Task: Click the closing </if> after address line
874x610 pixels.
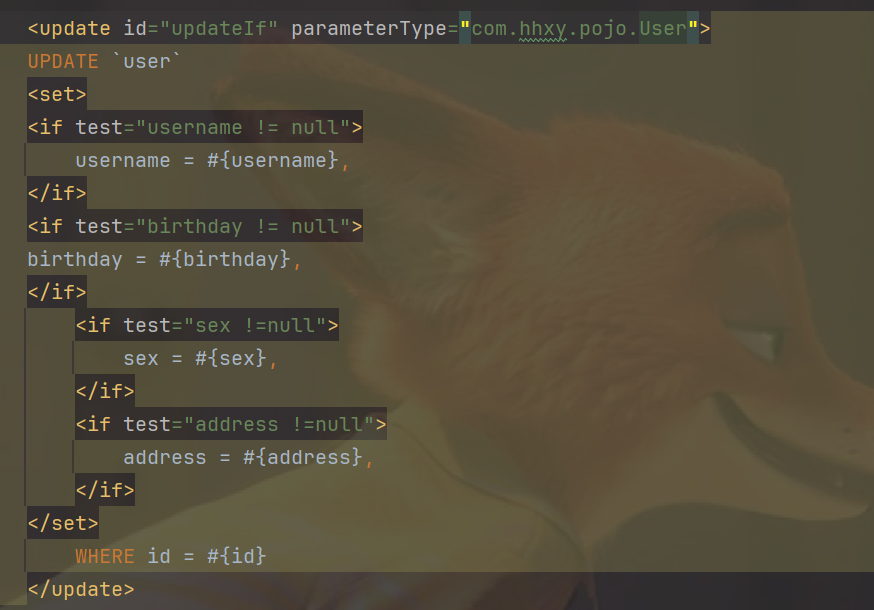Action: click(105, 490)
